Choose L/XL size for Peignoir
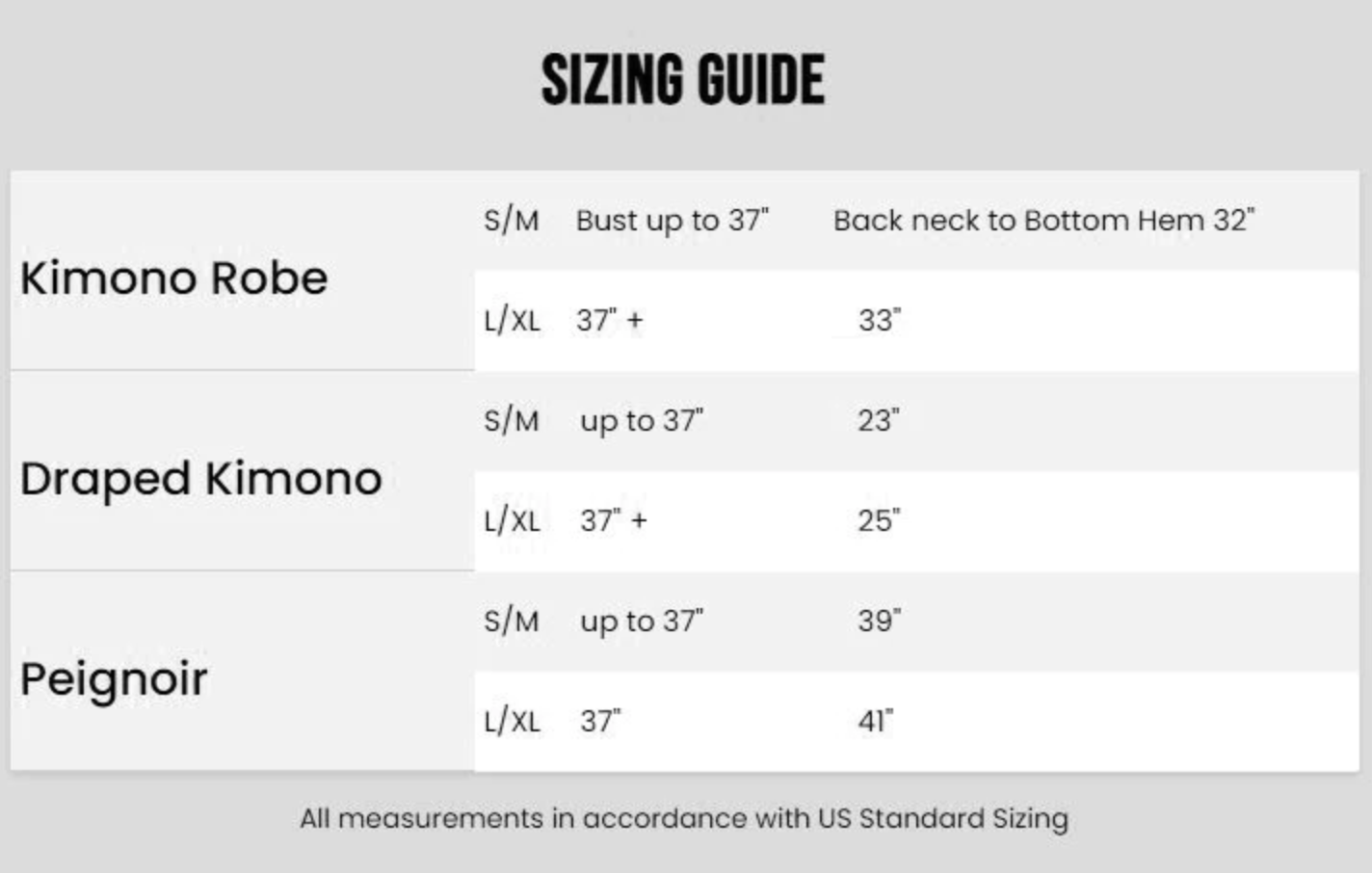This screenshot has width=1372, height=873. (x=512, y=722)
